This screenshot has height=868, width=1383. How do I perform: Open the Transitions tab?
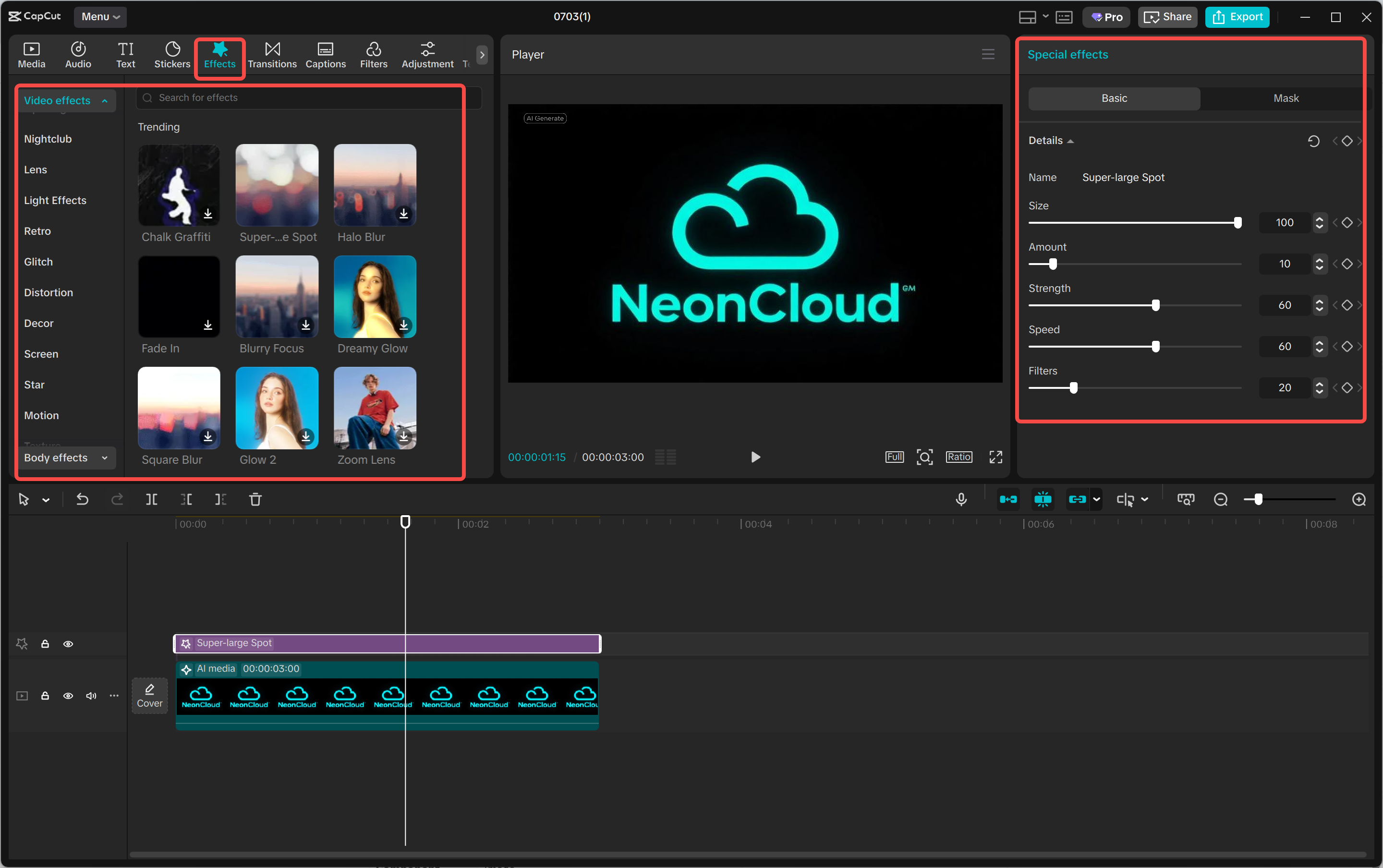click(272, 55)
